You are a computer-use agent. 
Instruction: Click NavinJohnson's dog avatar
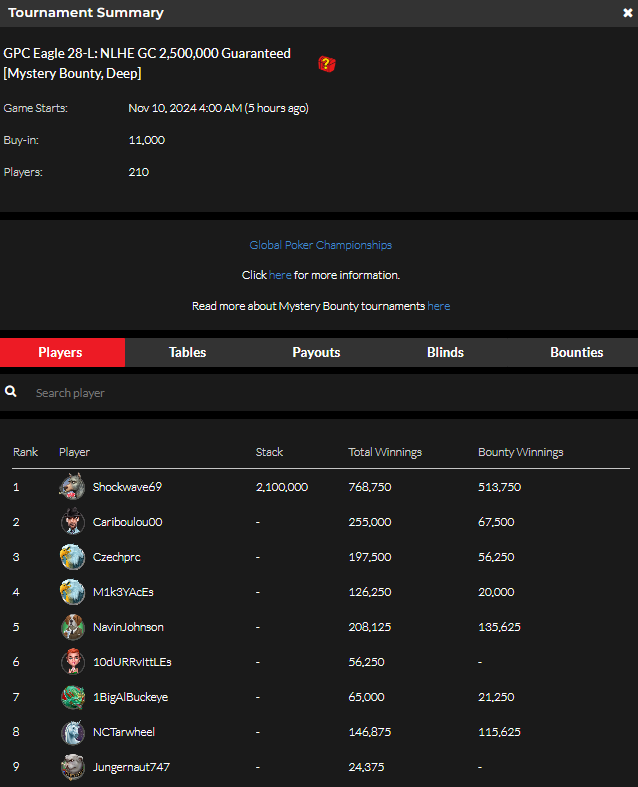click(x=72, y=627)
